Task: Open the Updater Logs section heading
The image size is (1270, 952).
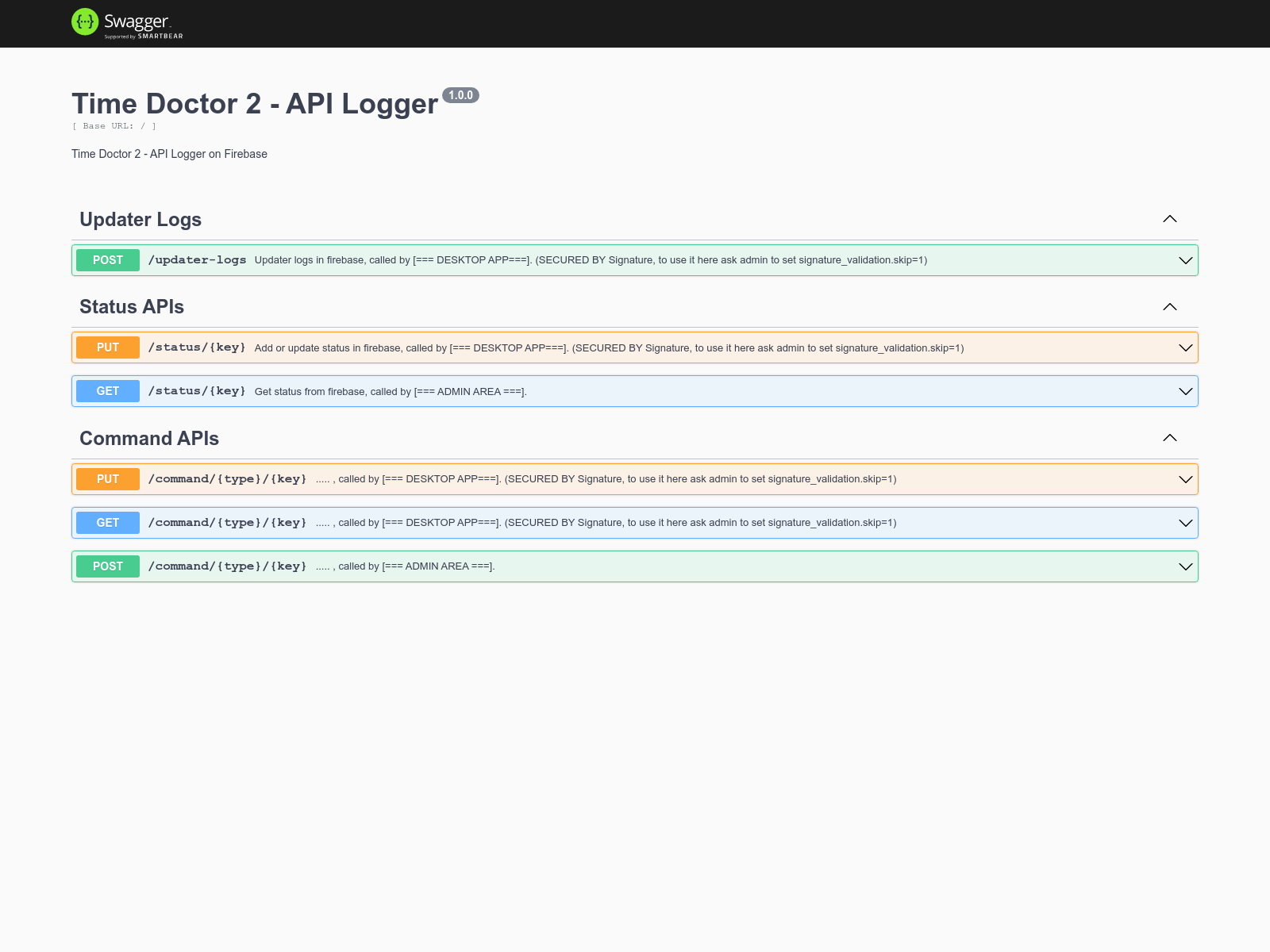Action: [140, 220]
